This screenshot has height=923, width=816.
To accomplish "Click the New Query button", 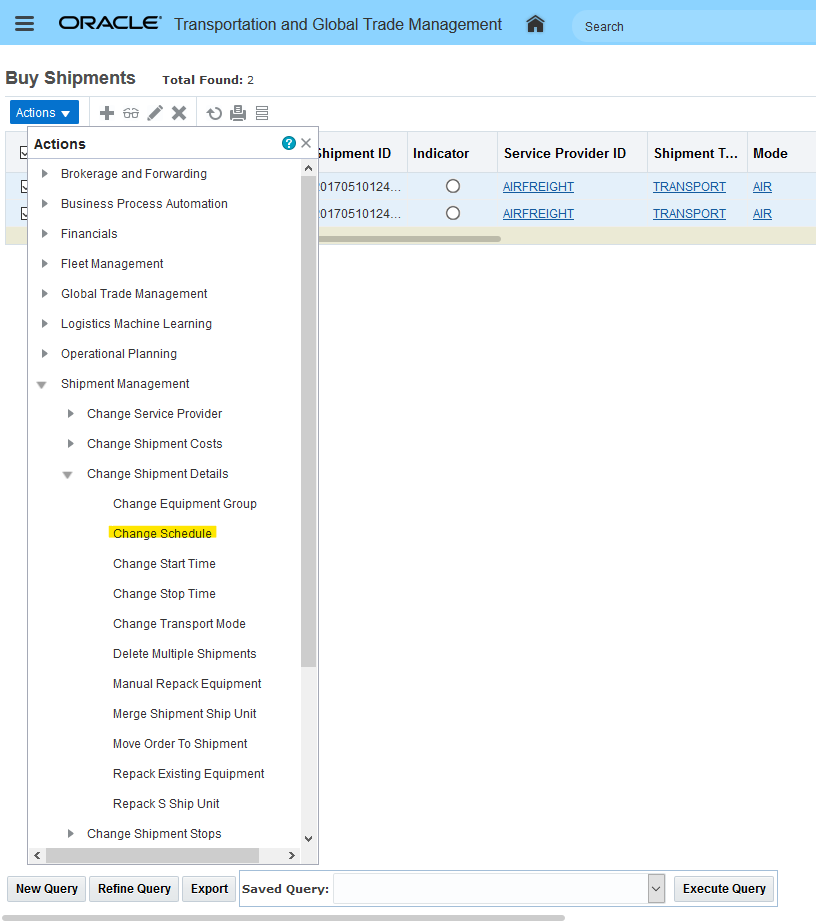I will click(47, 889).
